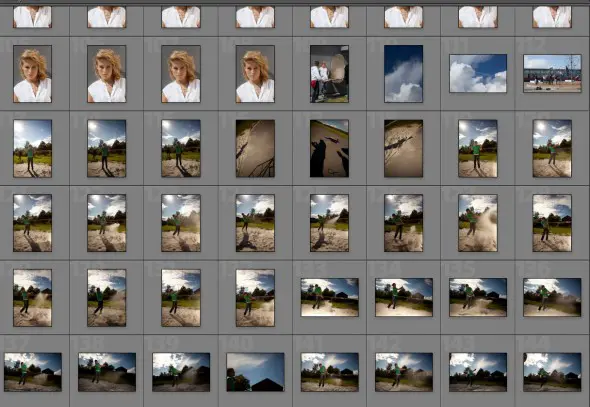Select the behind-the-scenes studio photo thumbnail

[x=329, y=74]
